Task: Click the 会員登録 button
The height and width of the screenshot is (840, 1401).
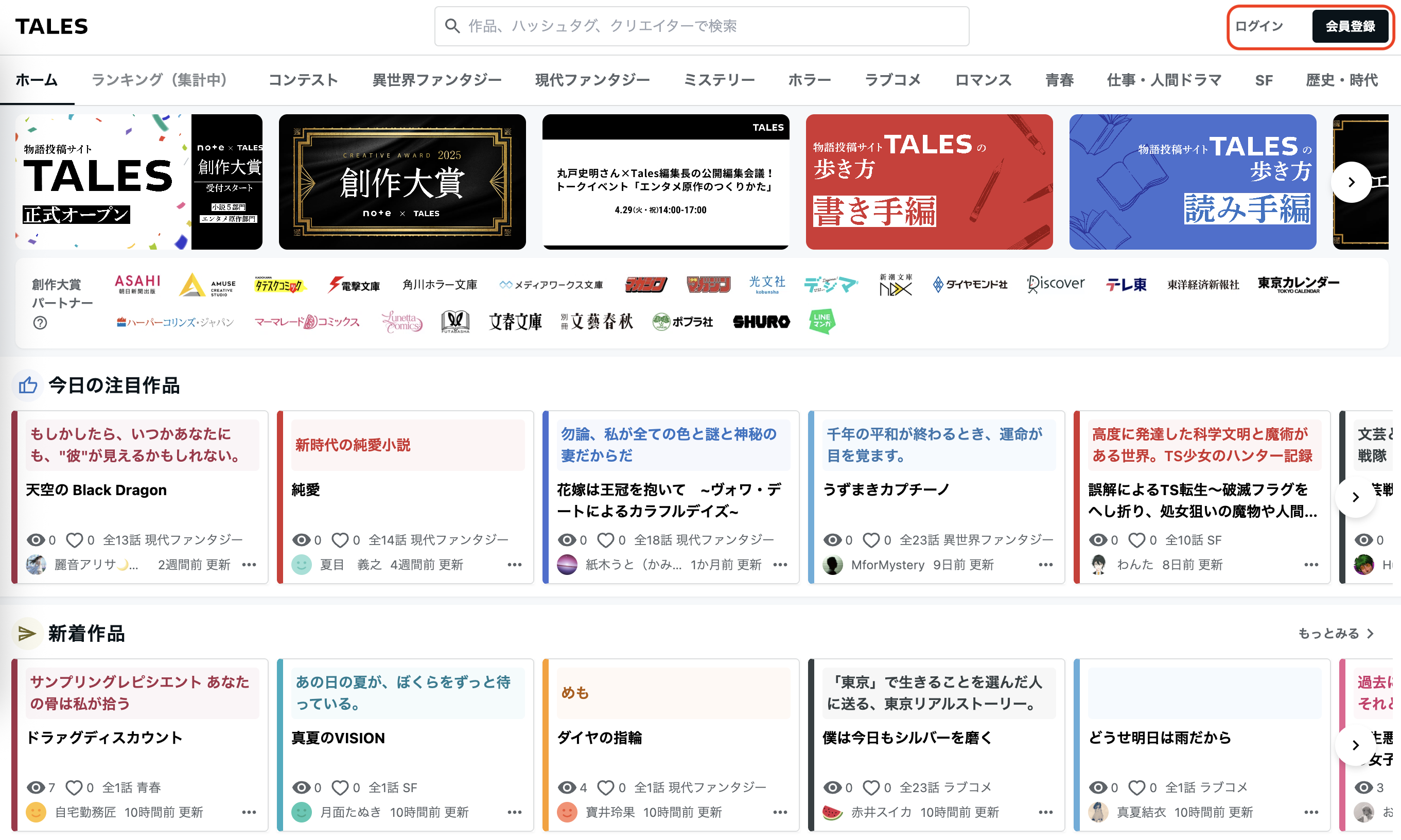Action: pyautogui.click(x=1350, y=26)
